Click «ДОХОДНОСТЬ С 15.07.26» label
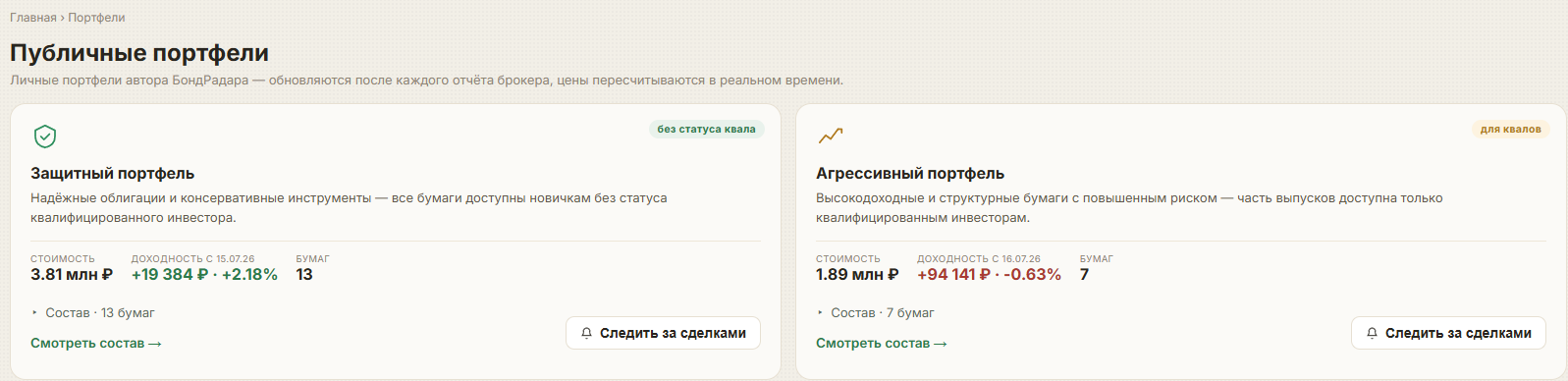This screenshot has height=381, width=1568. (x=192, y=259)
